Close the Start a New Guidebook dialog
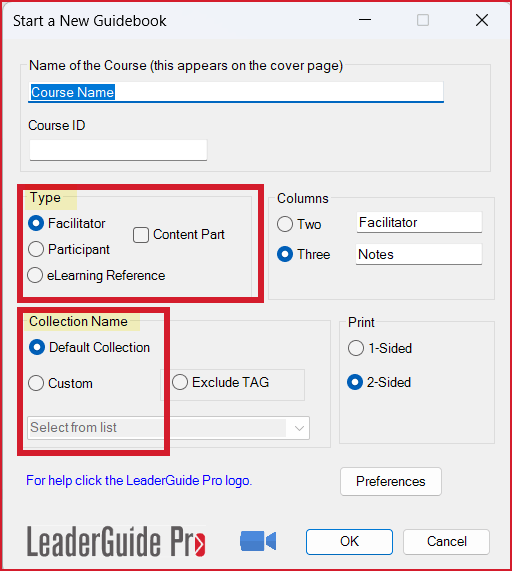 (x=482, y=20)
